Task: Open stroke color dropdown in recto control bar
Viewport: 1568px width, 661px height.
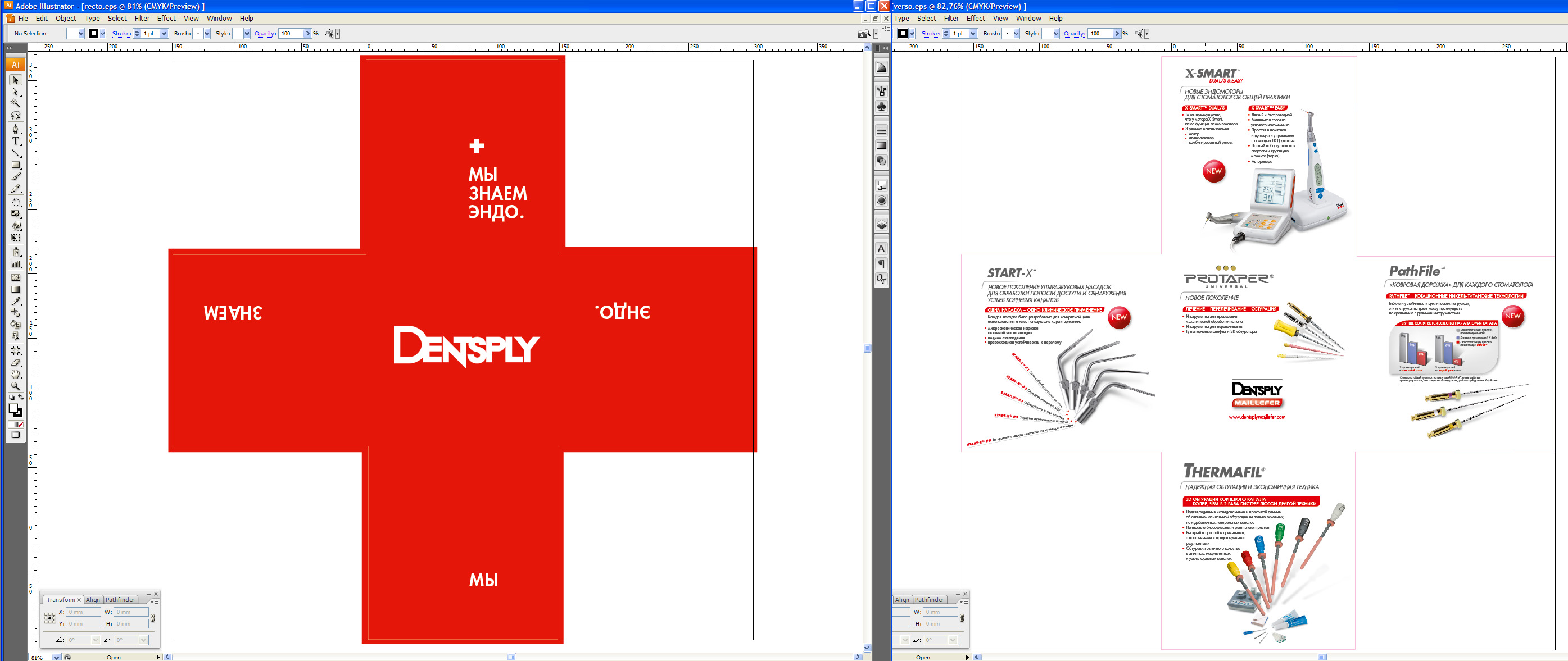Action: click(x=102, y=34)
